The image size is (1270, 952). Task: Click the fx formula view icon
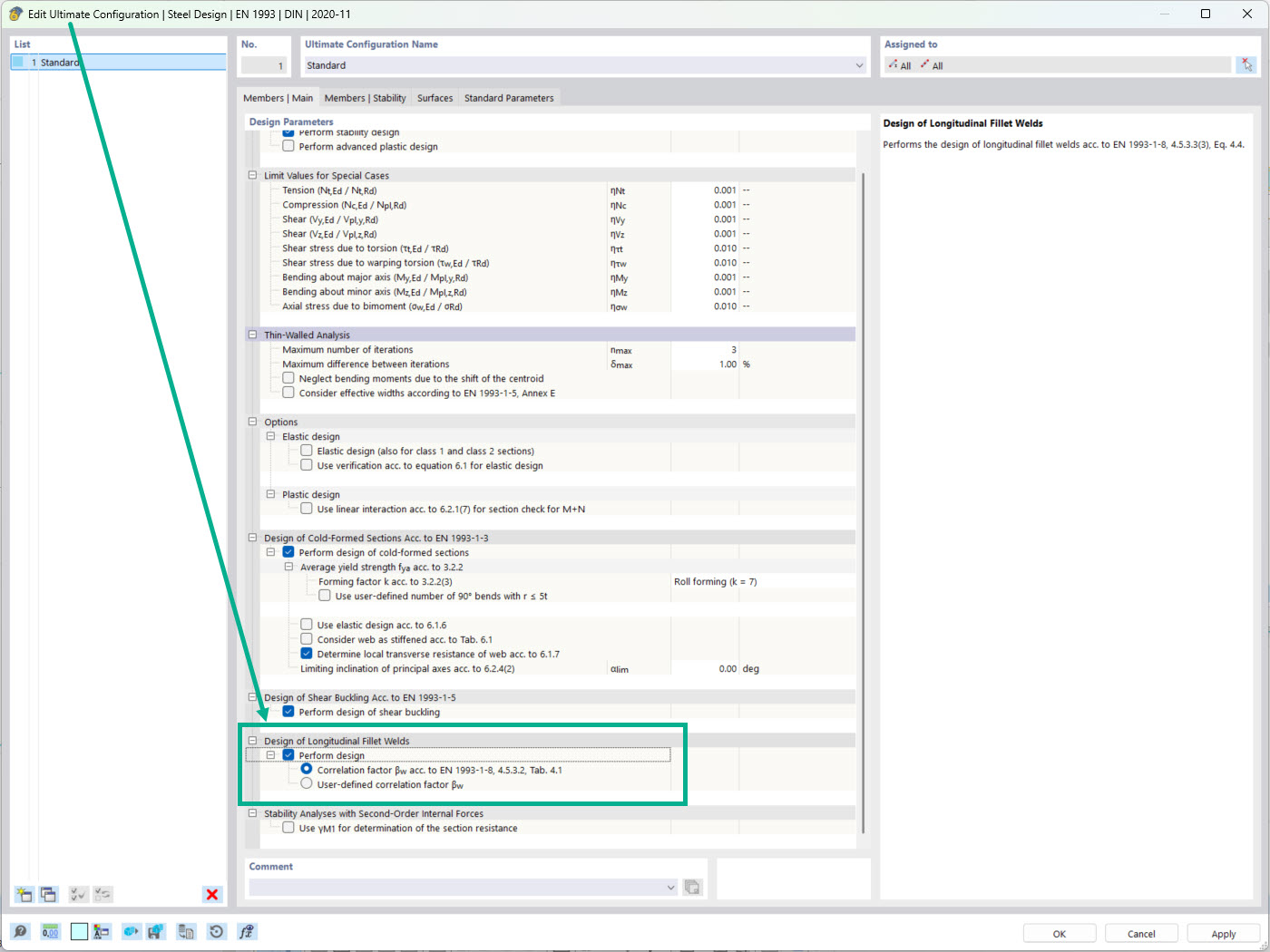point(246,931)
